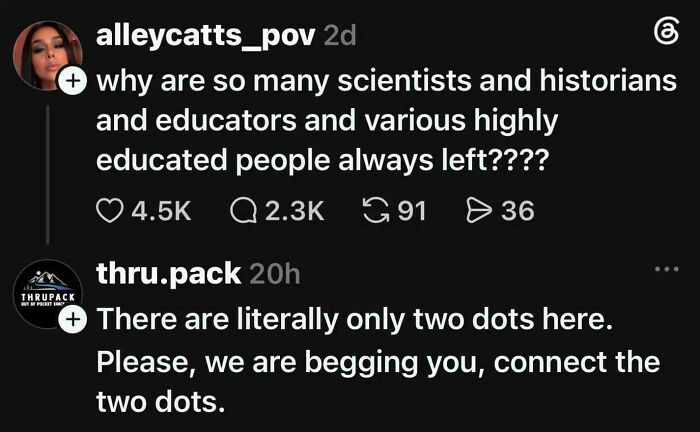
Task: View the 36 shares count
Action: 517,211
